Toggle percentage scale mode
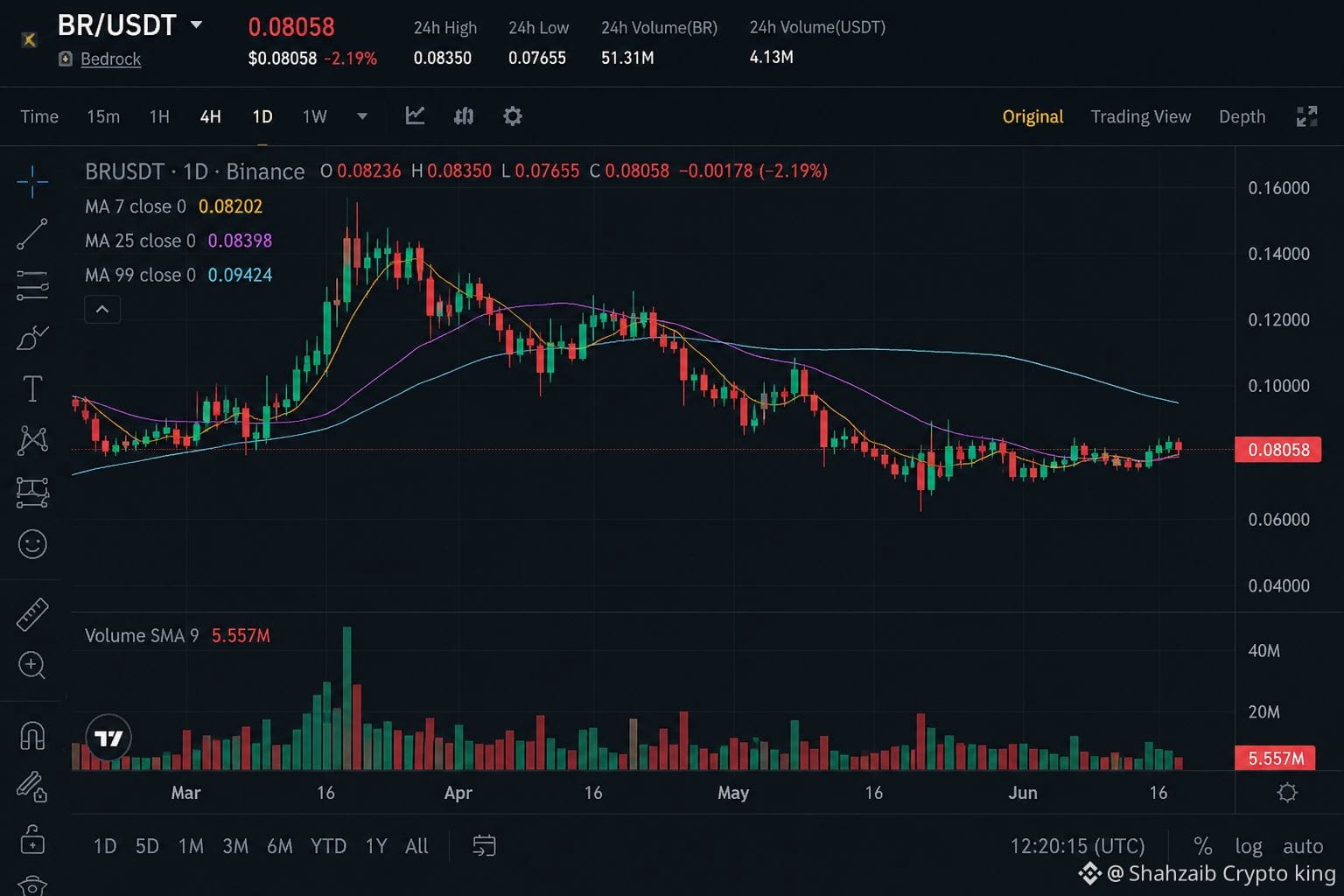The width and height of the screenshot is (1344, 896). tap(1203, 846)
